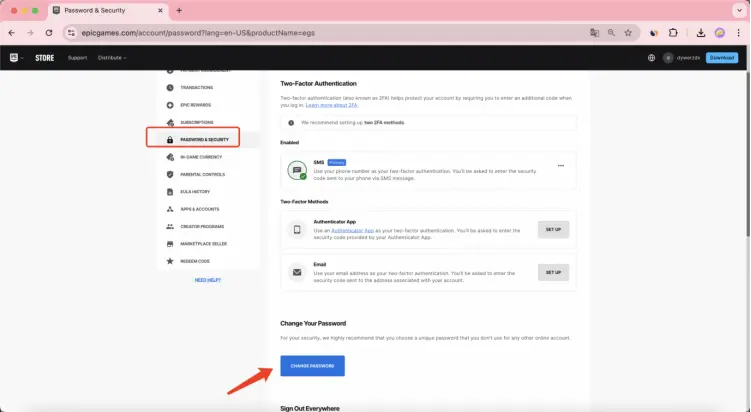Image resolution: width=751 pixels, height=412 pixels.
Task: Click the EULA History document icon
Action: [170, 192]
